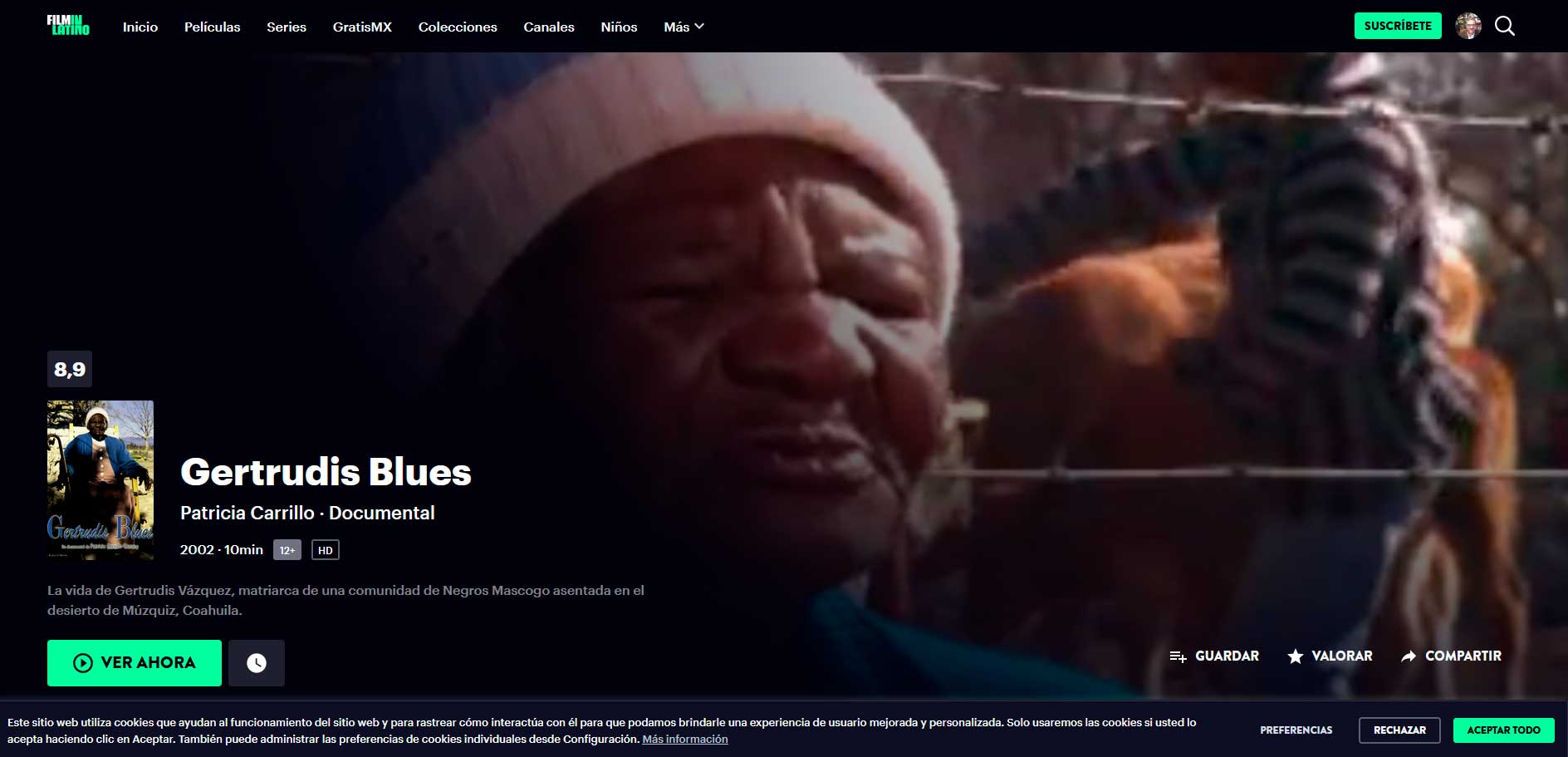Share the film with the Compartir arrow
This screenshot has width=1568, height=757.
(1409, 656)
